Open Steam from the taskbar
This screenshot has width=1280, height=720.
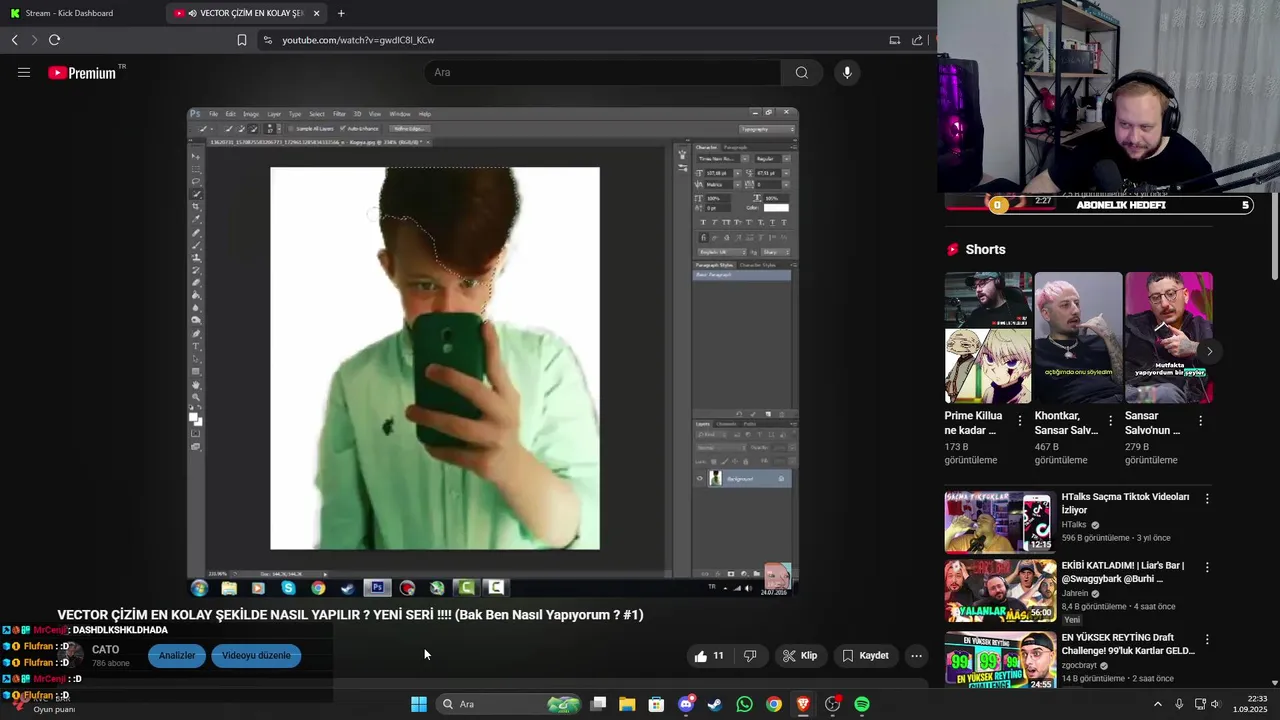click(x=715, y=704)
